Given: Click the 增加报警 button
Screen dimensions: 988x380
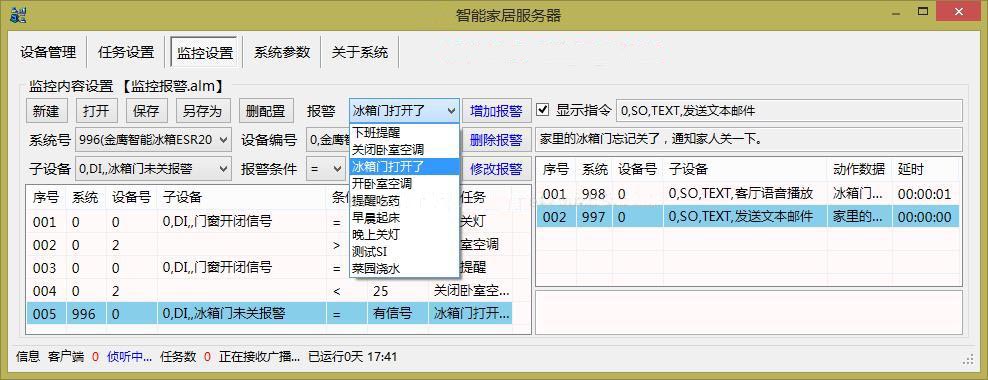Looking at the screenshot, I should 497,111.
